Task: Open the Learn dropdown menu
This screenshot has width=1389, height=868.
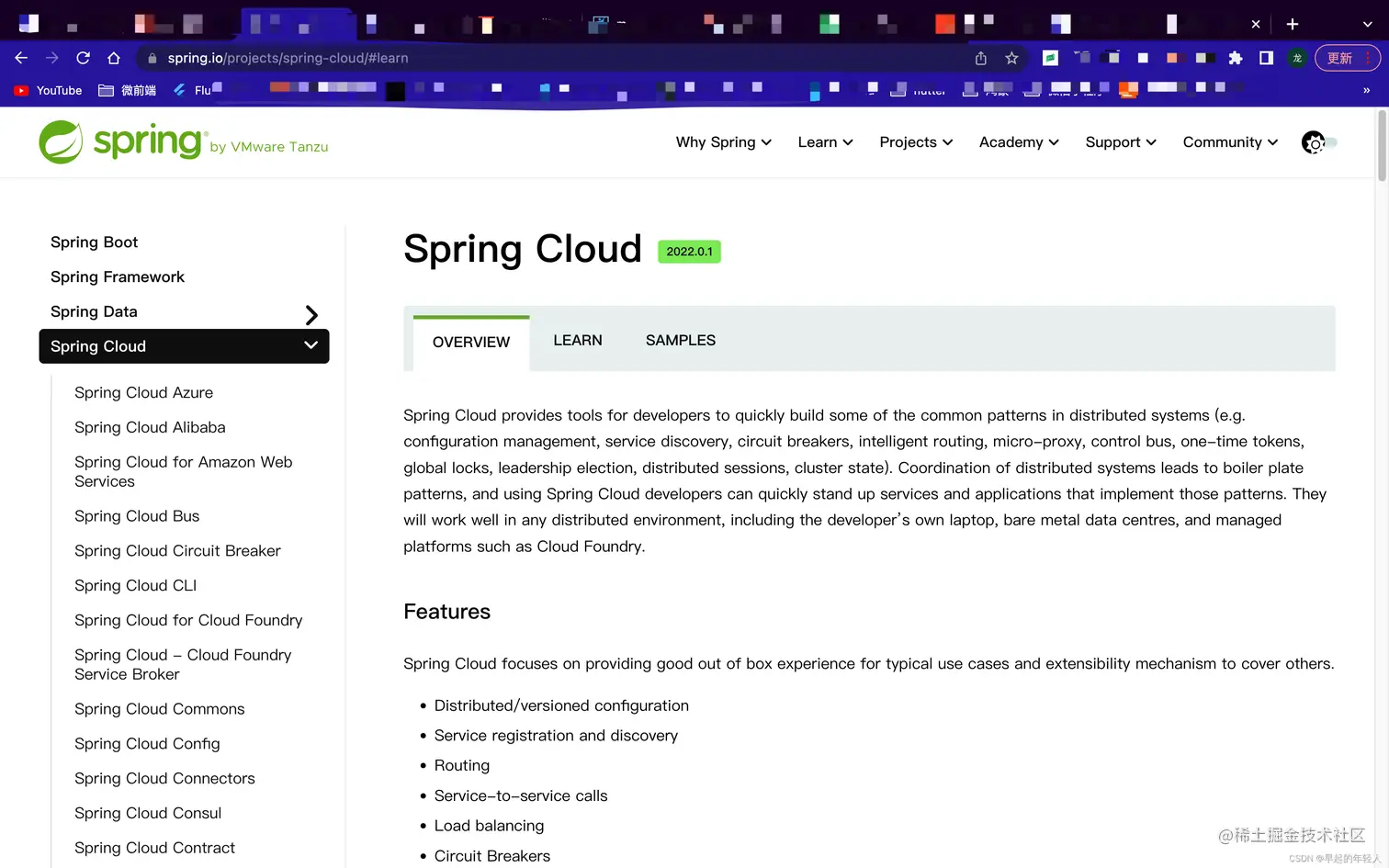Action: coord(826,142)
